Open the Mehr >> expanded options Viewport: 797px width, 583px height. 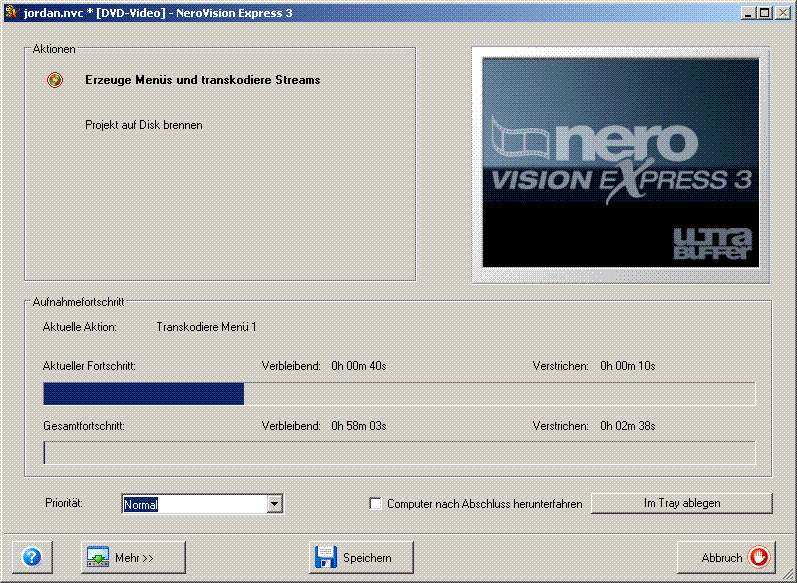133,557
